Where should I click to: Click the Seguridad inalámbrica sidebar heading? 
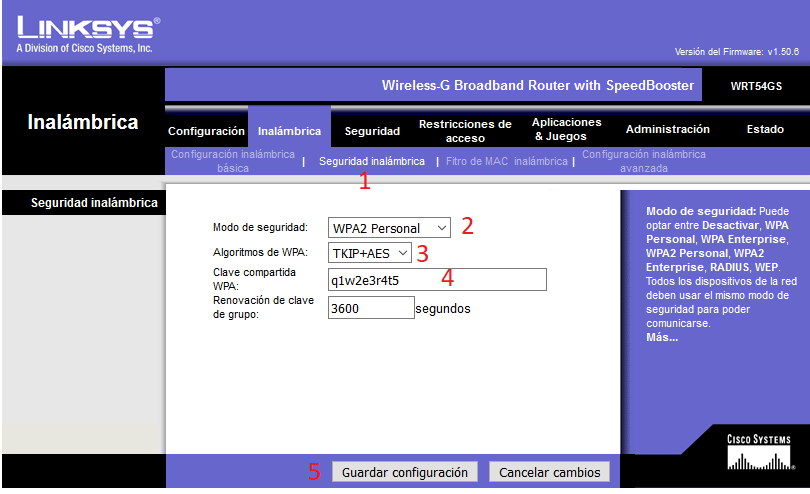click(94, 203)
